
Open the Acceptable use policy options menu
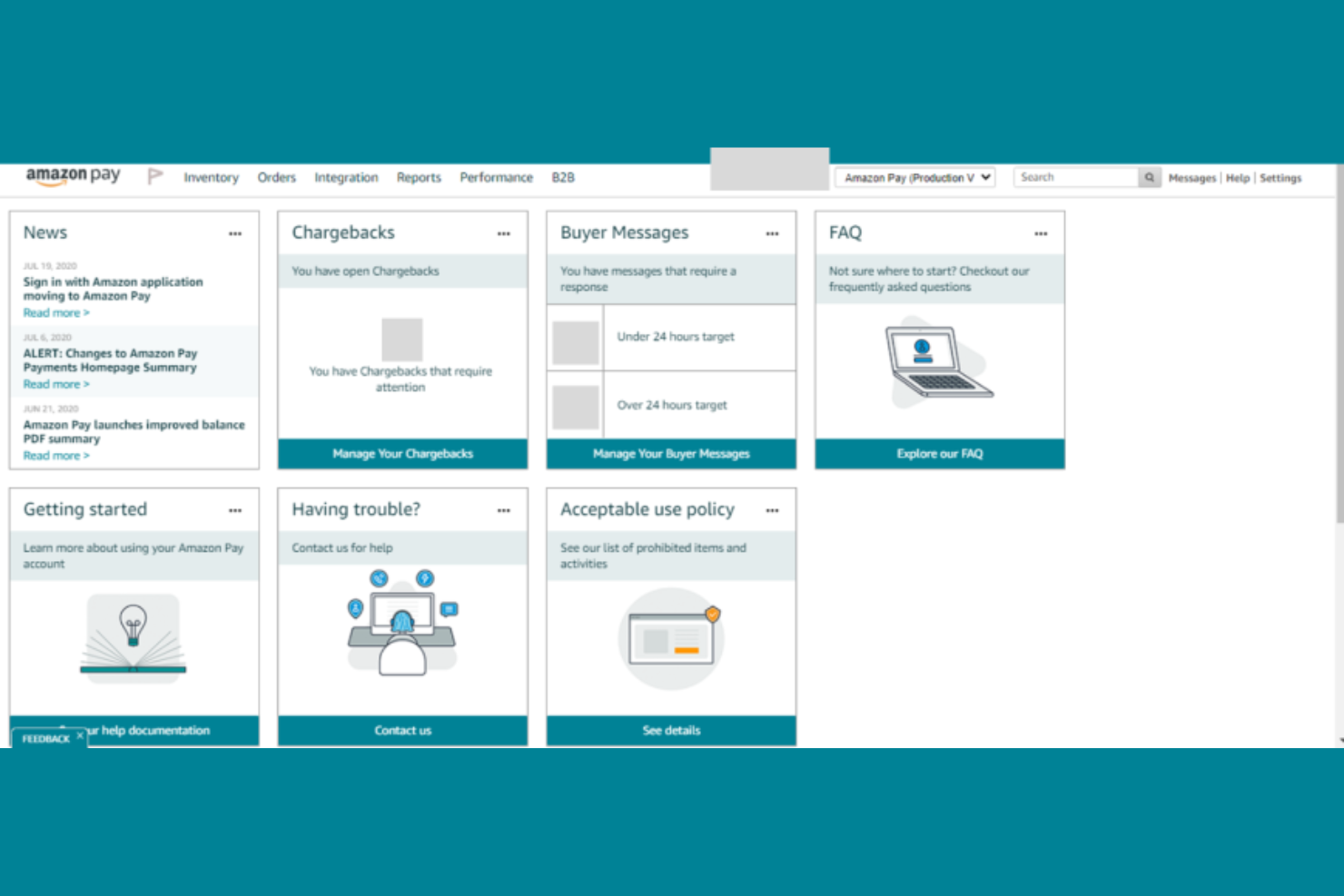[x=772, y=510]
